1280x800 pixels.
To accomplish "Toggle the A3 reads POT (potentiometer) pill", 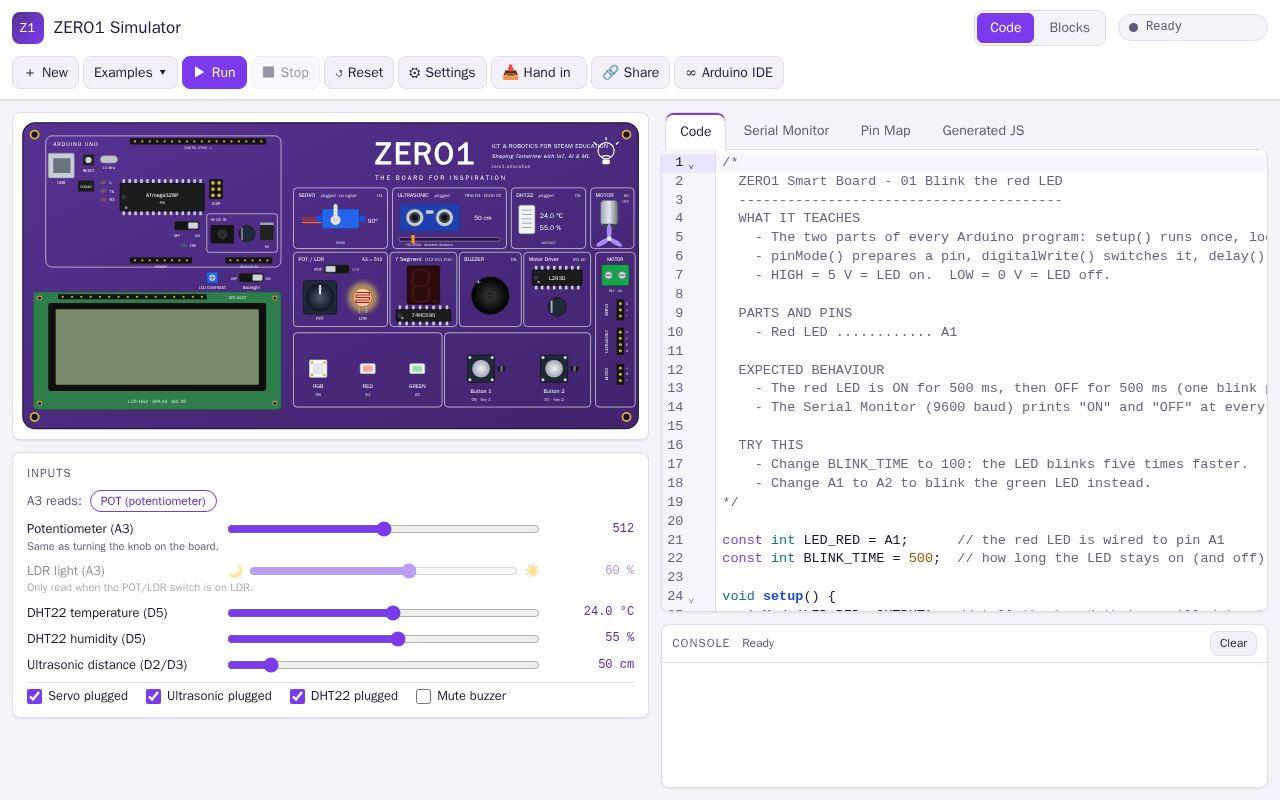I will tap(153, 501).
